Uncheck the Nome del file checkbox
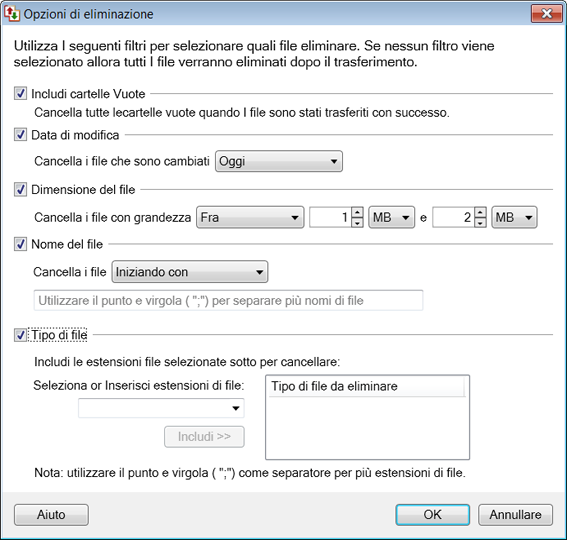Image resolution: width=567 pixels, height=540 pixels. pos(20,244)
